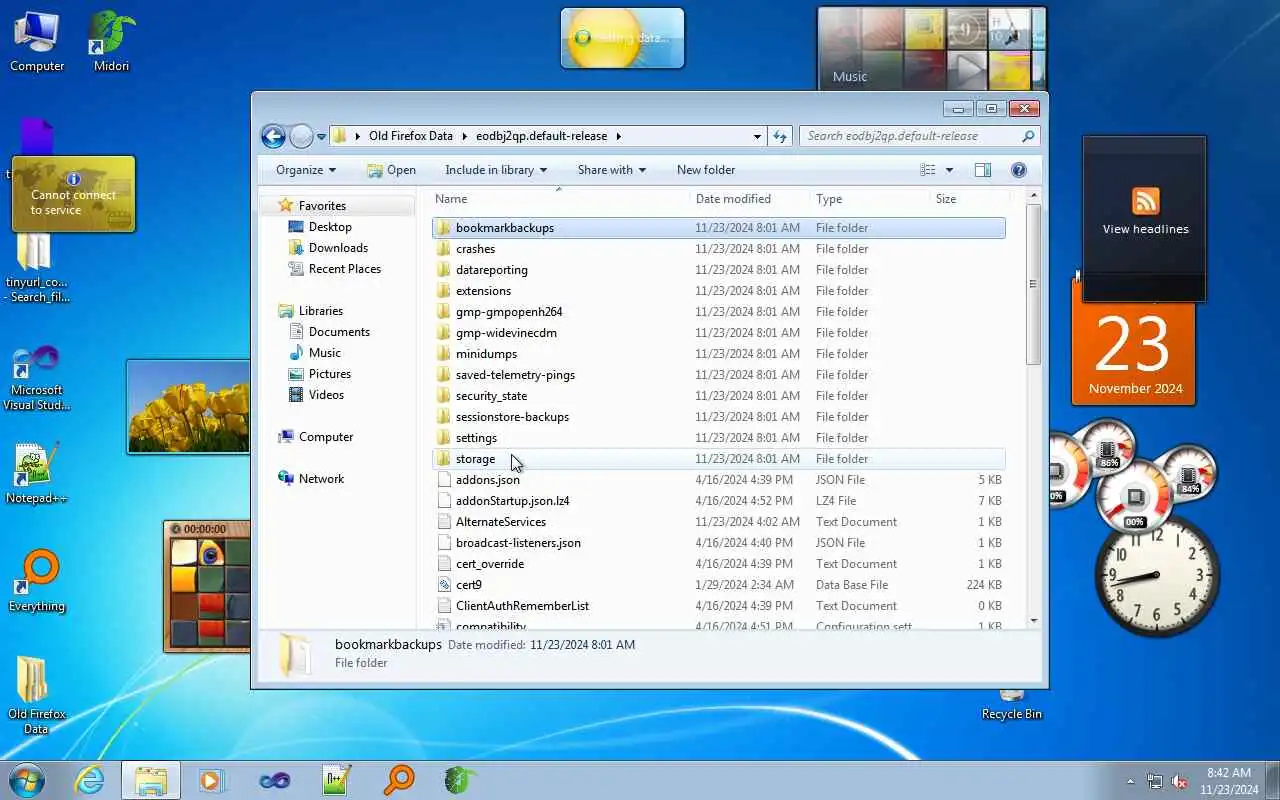Open recent pages dropdown beside Forward arrow

coord(321,136)
